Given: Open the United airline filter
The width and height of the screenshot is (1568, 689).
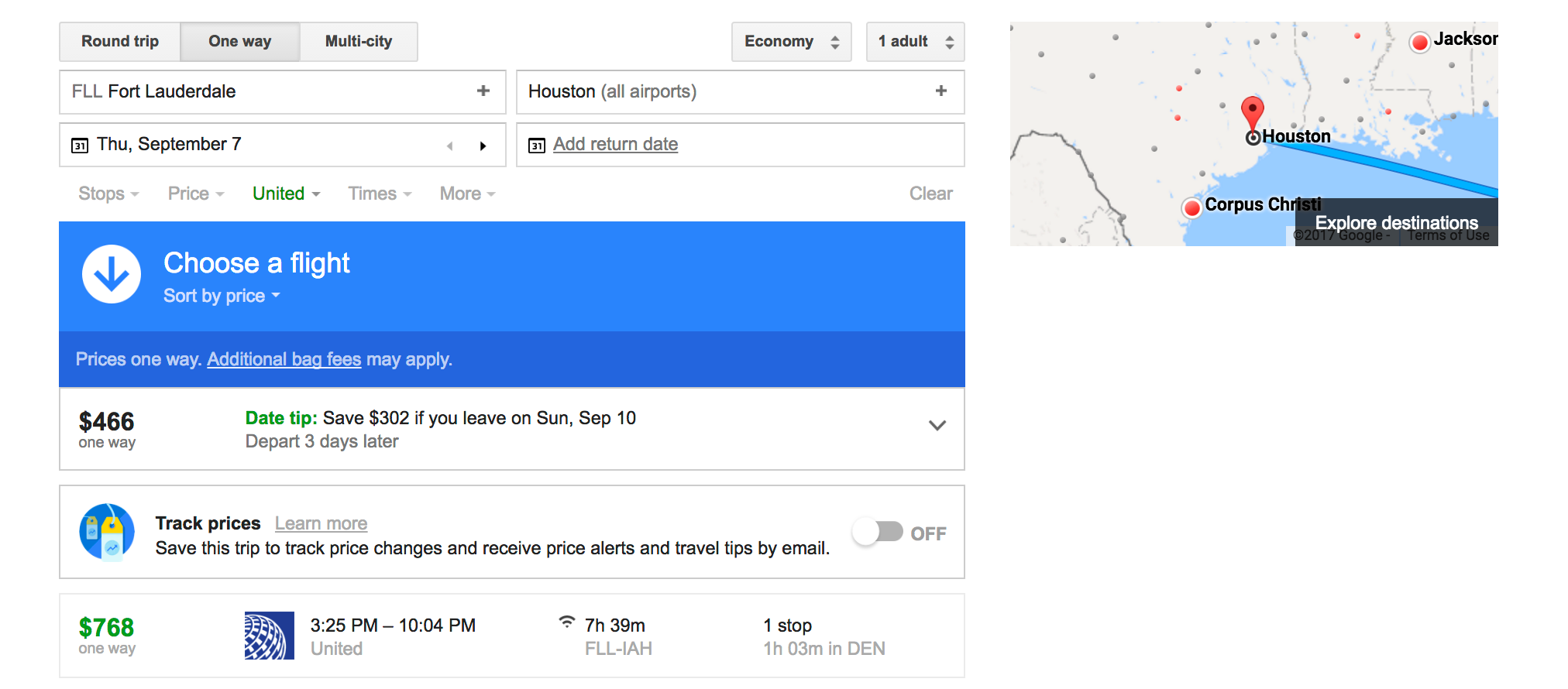Looking at the screenshot, I should coord(286,194).
